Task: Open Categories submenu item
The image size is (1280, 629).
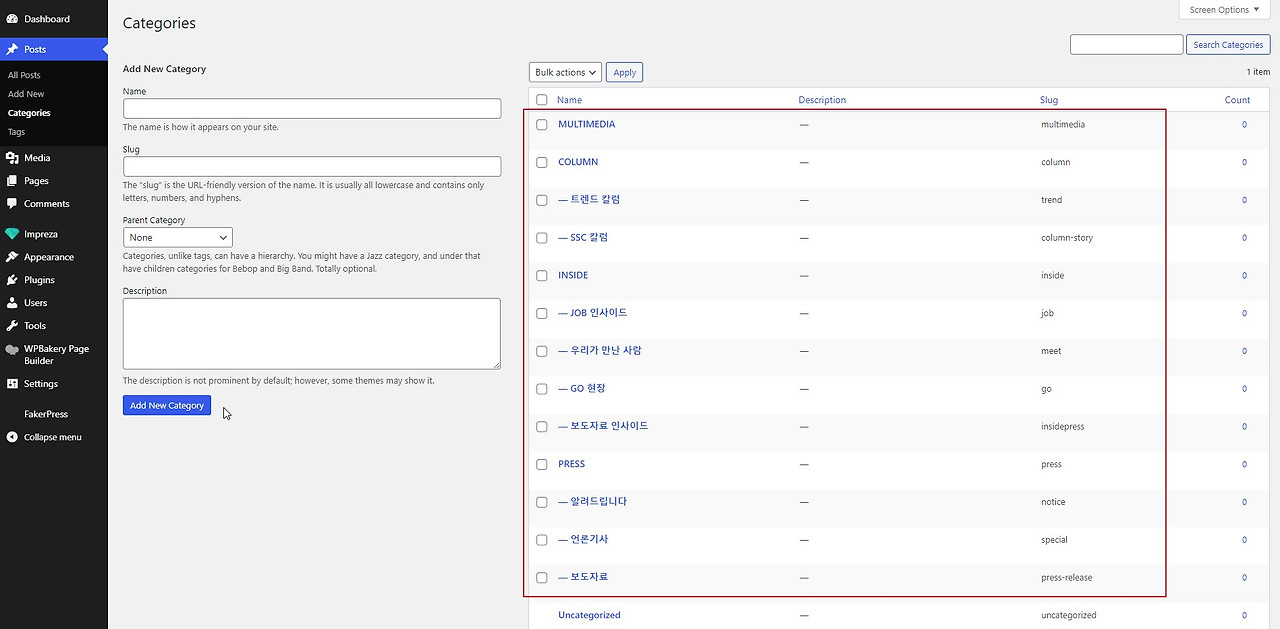Action: (29, 113)
